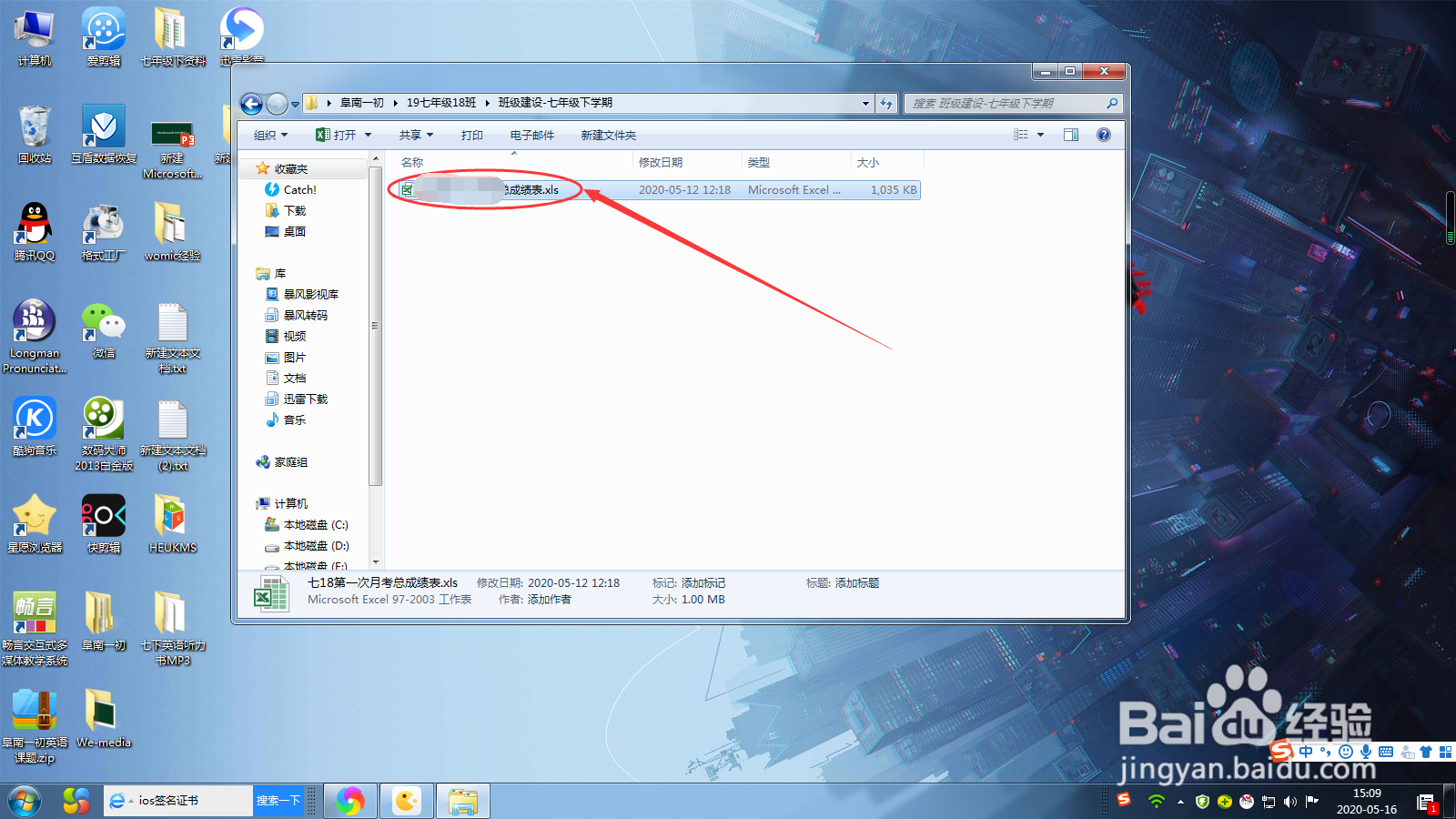
Task: Open the address bar history dropdown
Action: point(865,104)
